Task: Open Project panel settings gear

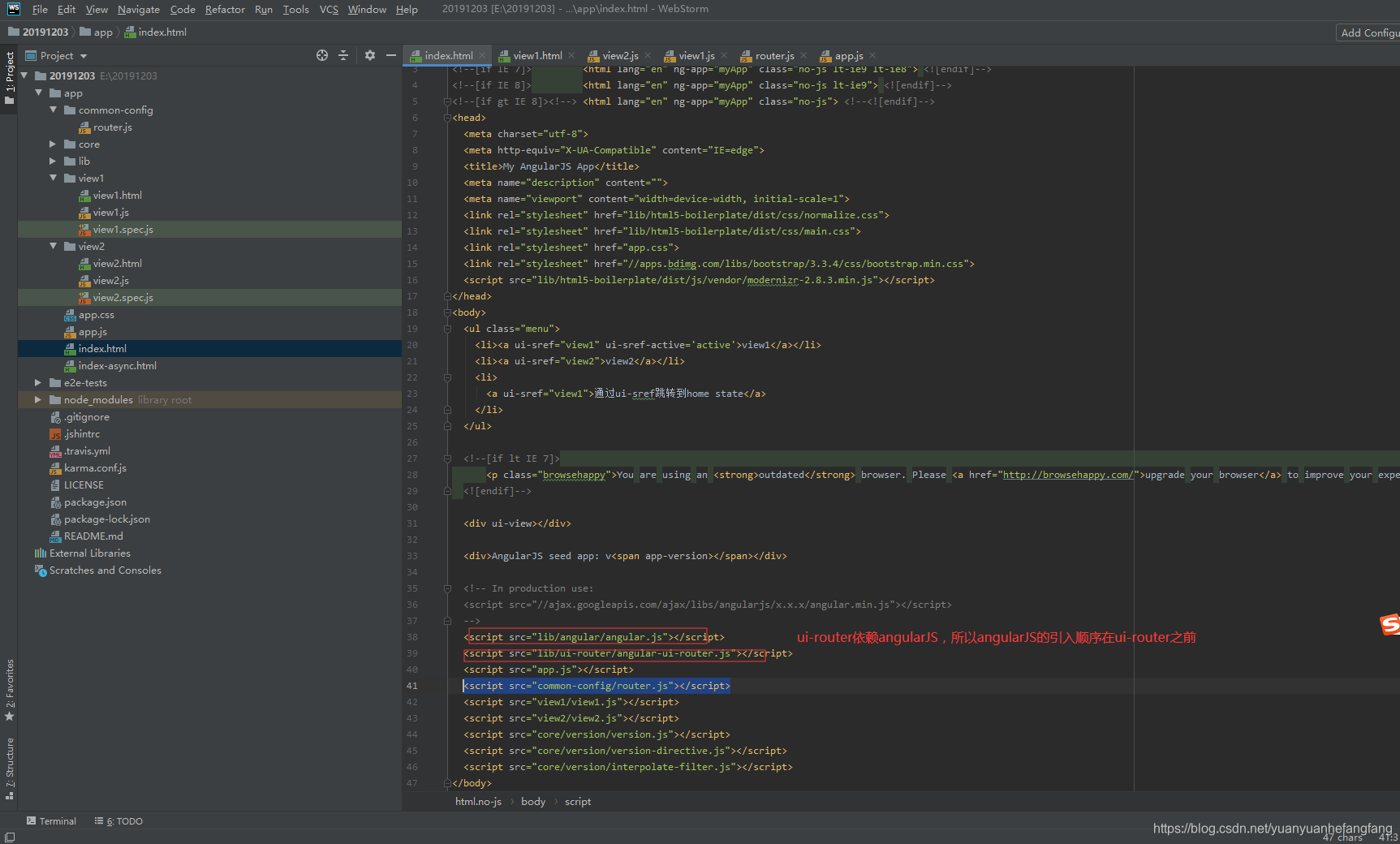Action: click(x=370, y=55)
